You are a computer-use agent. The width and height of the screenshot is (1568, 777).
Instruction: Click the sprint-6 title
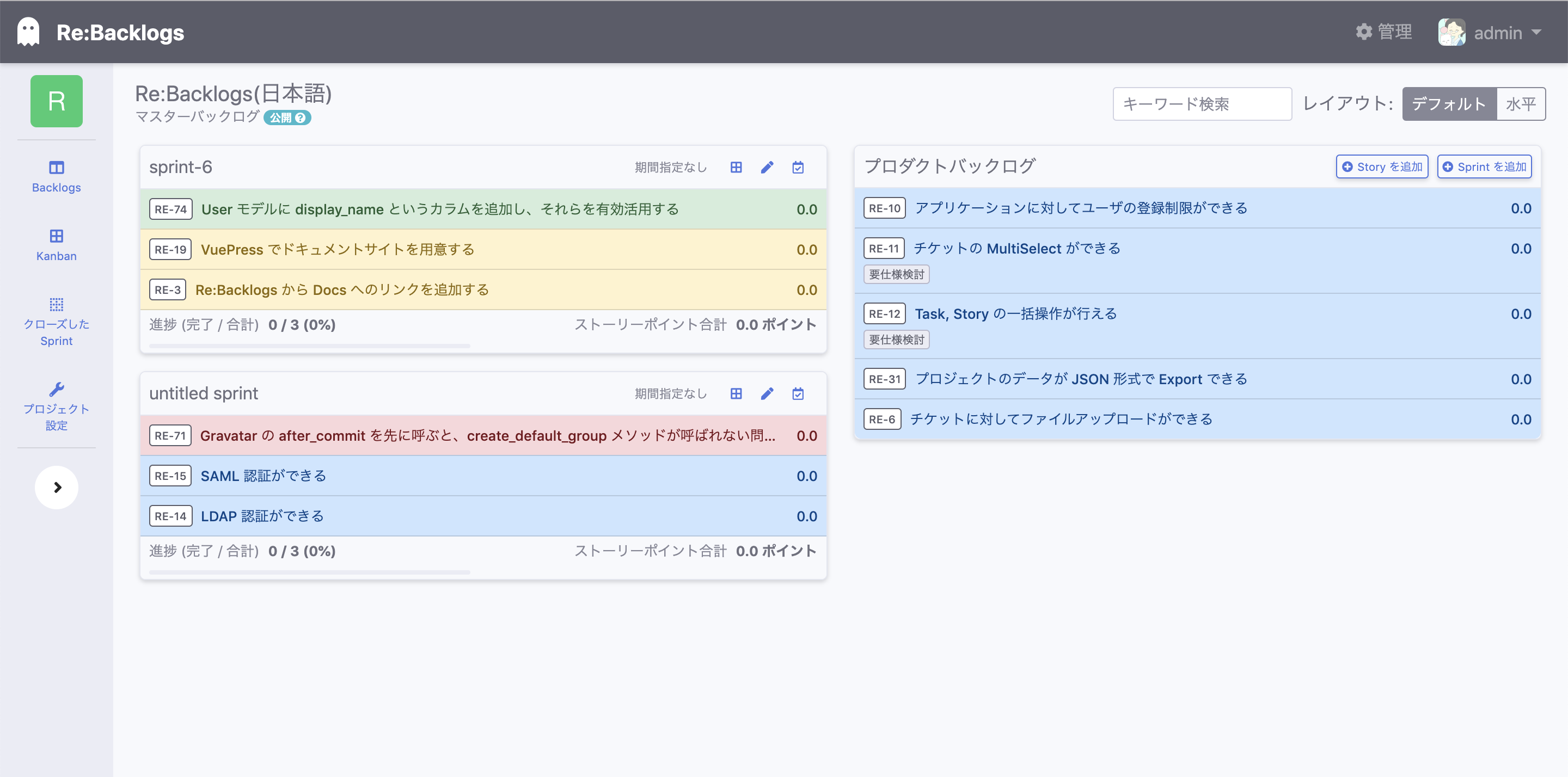pos(181,168)
